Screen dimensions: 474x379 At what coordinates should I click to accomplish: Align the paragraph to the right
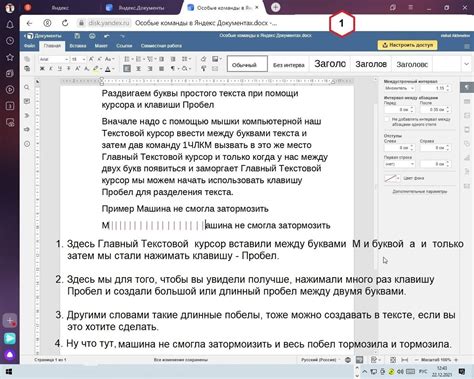[150, 69]
